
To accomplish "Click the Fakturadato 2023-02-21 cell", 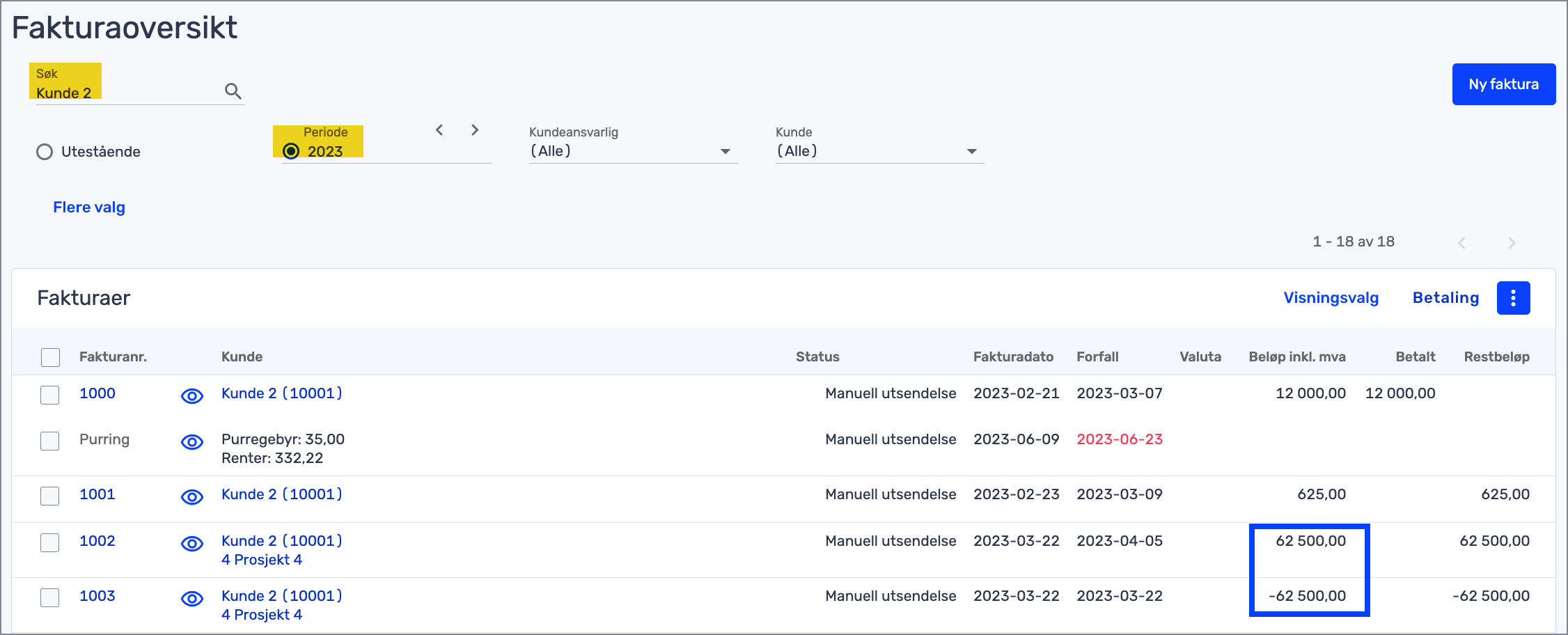I will pos(1017,393).
